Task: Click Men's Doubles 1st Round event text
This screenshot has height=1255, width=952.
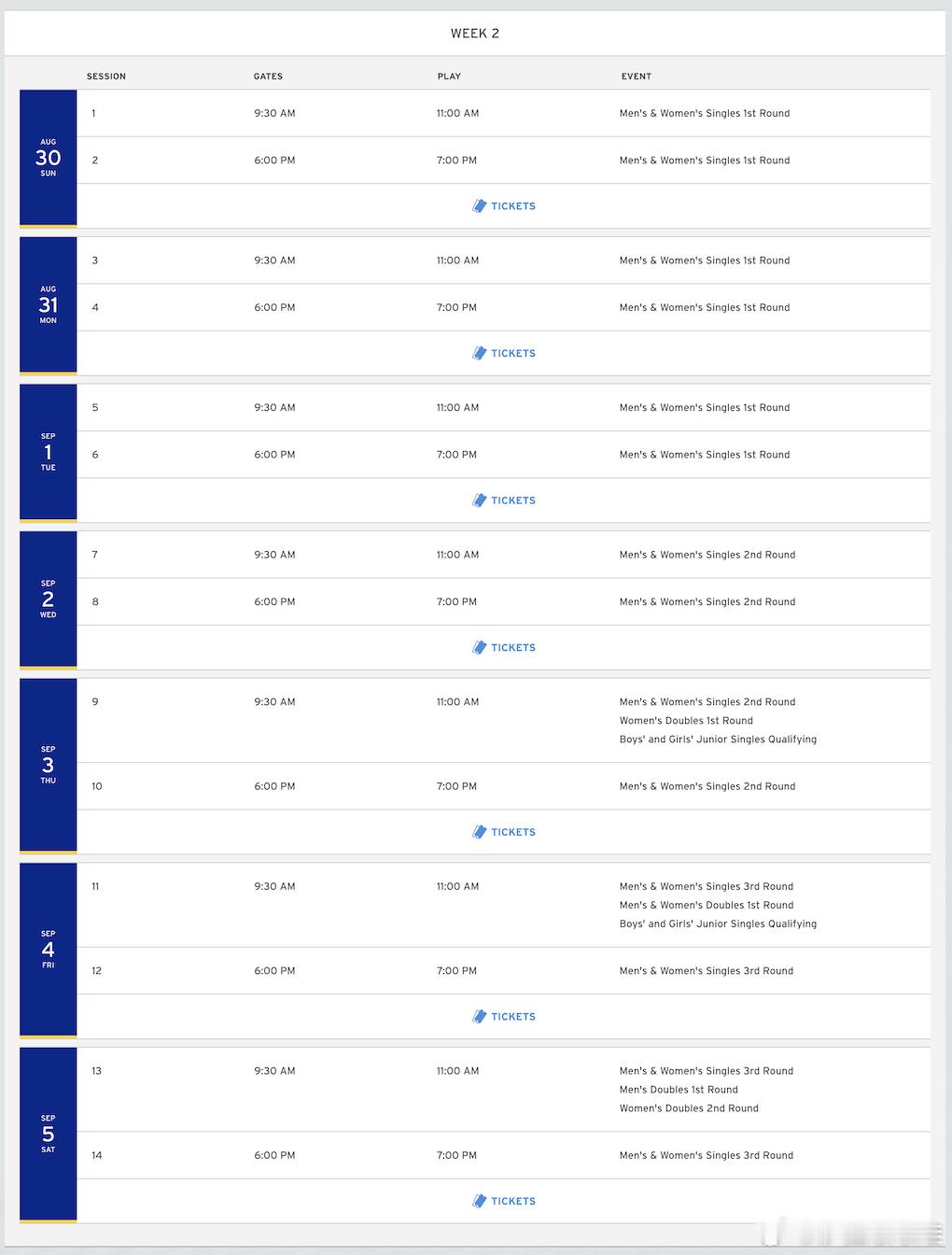Action: pyautogui.click(x=679, y=1090)
